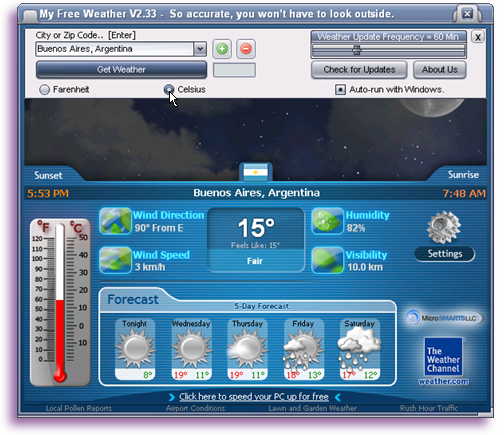Open Lawn and Garden Weather link
504x435 pixels.
(x=313, y=408)
